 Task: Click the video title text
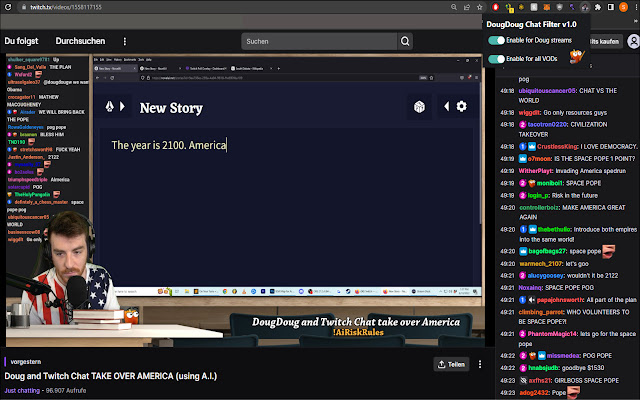tap(111, 376)
